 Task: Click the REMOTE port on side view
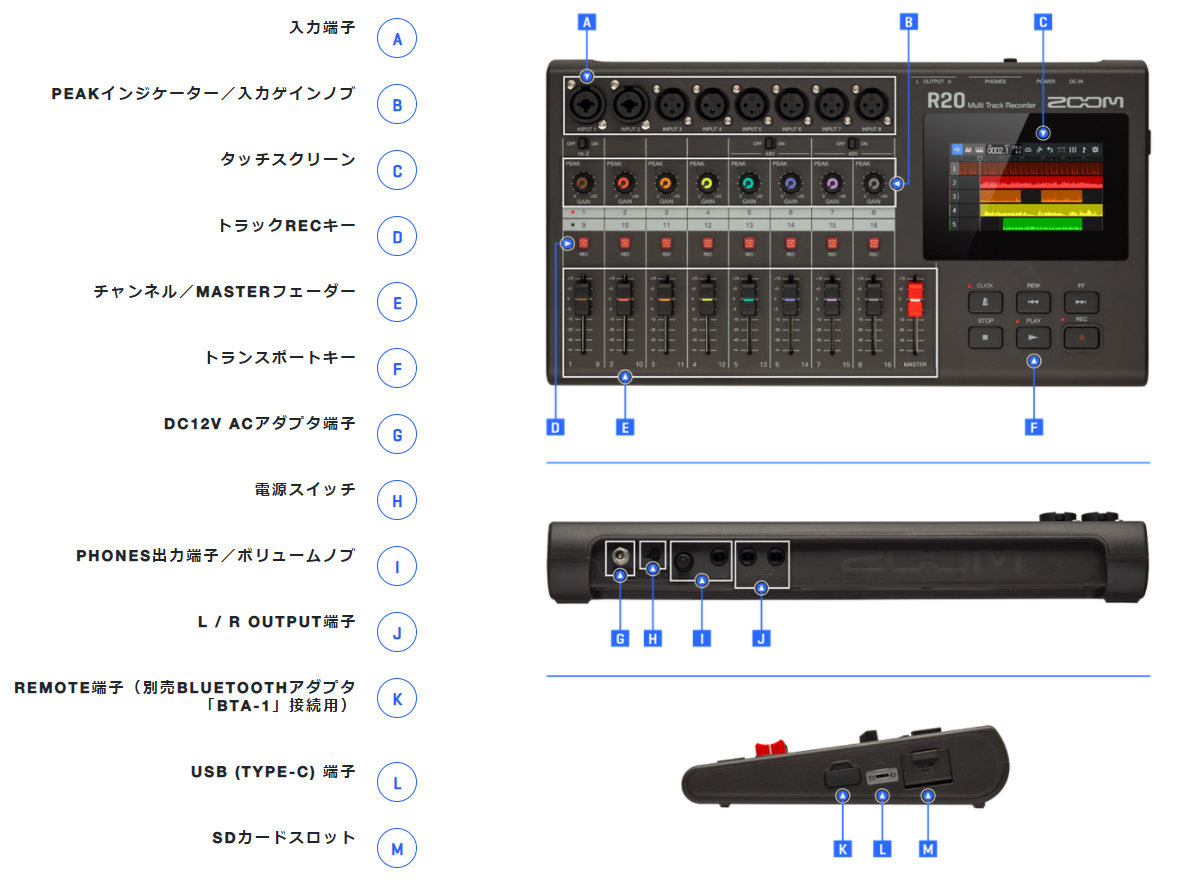pos(842,773)
